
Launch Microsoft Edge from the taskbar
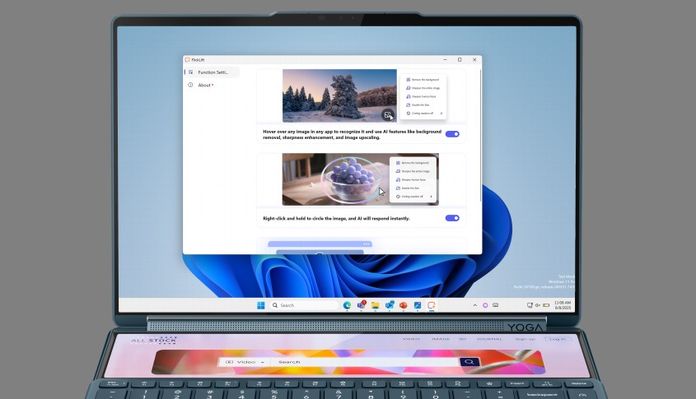pyautogui.click(x=347, y=305)
